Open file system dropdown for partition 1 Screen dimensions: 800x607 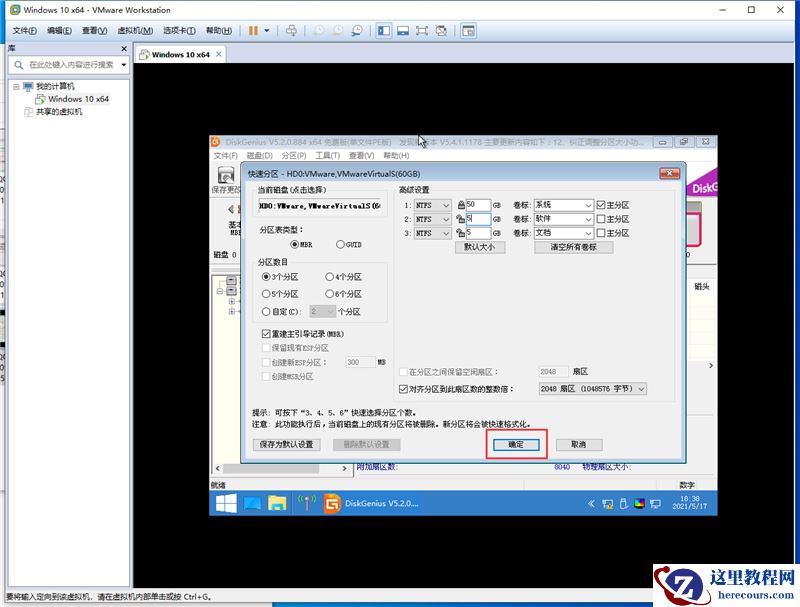click(x=432, y=205)
